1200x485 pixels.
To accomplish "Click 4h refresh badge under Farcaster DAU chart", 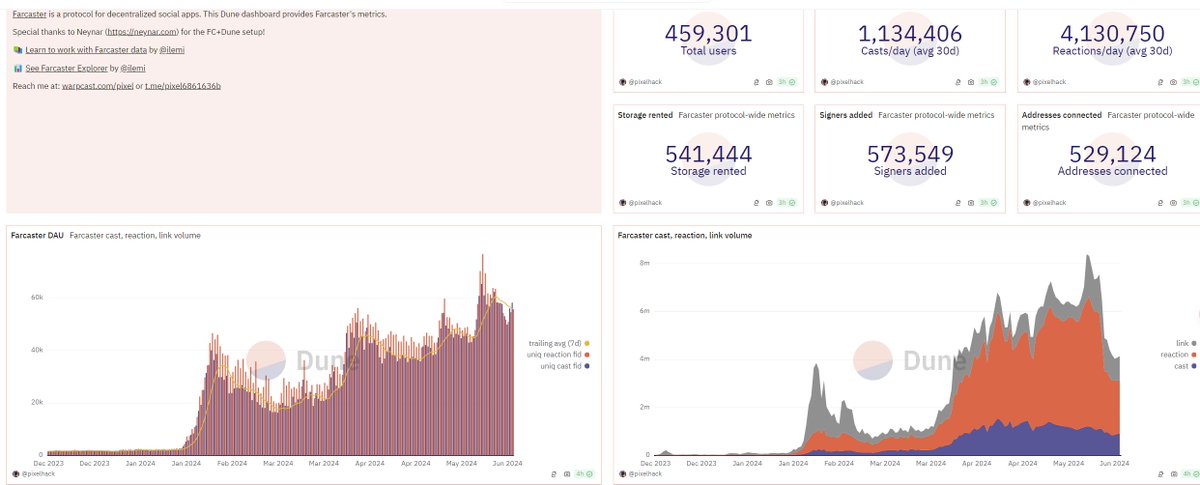I will point(586,474).
